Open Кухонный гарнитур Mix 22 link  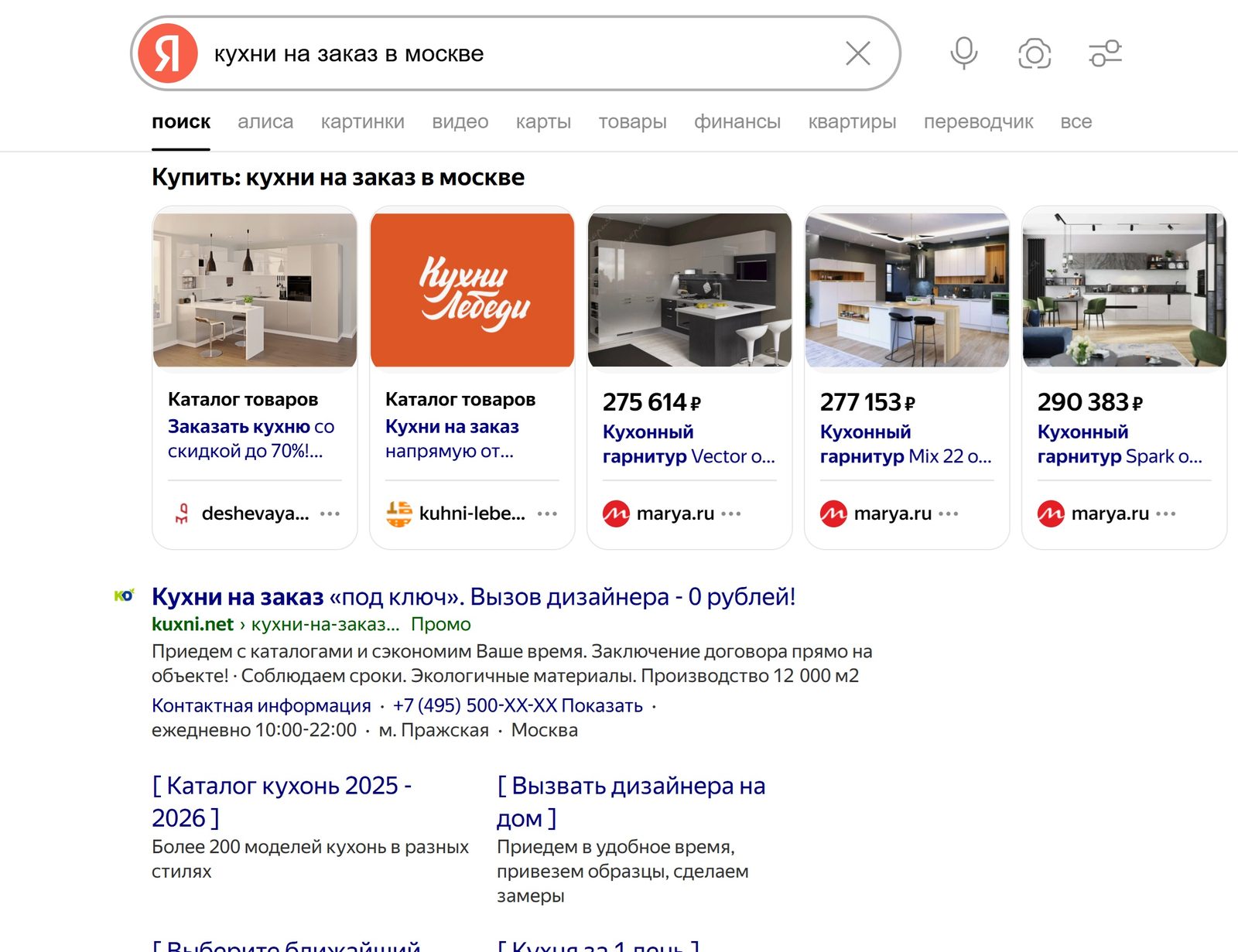905,444
